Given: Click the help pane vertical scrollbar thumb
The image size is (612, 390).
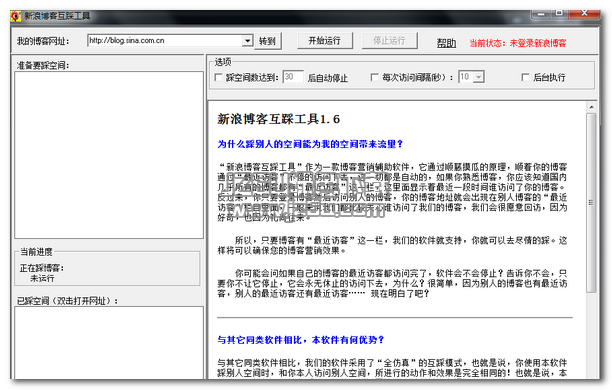Looking at the screenshot, I should click(x=591, y=203).
